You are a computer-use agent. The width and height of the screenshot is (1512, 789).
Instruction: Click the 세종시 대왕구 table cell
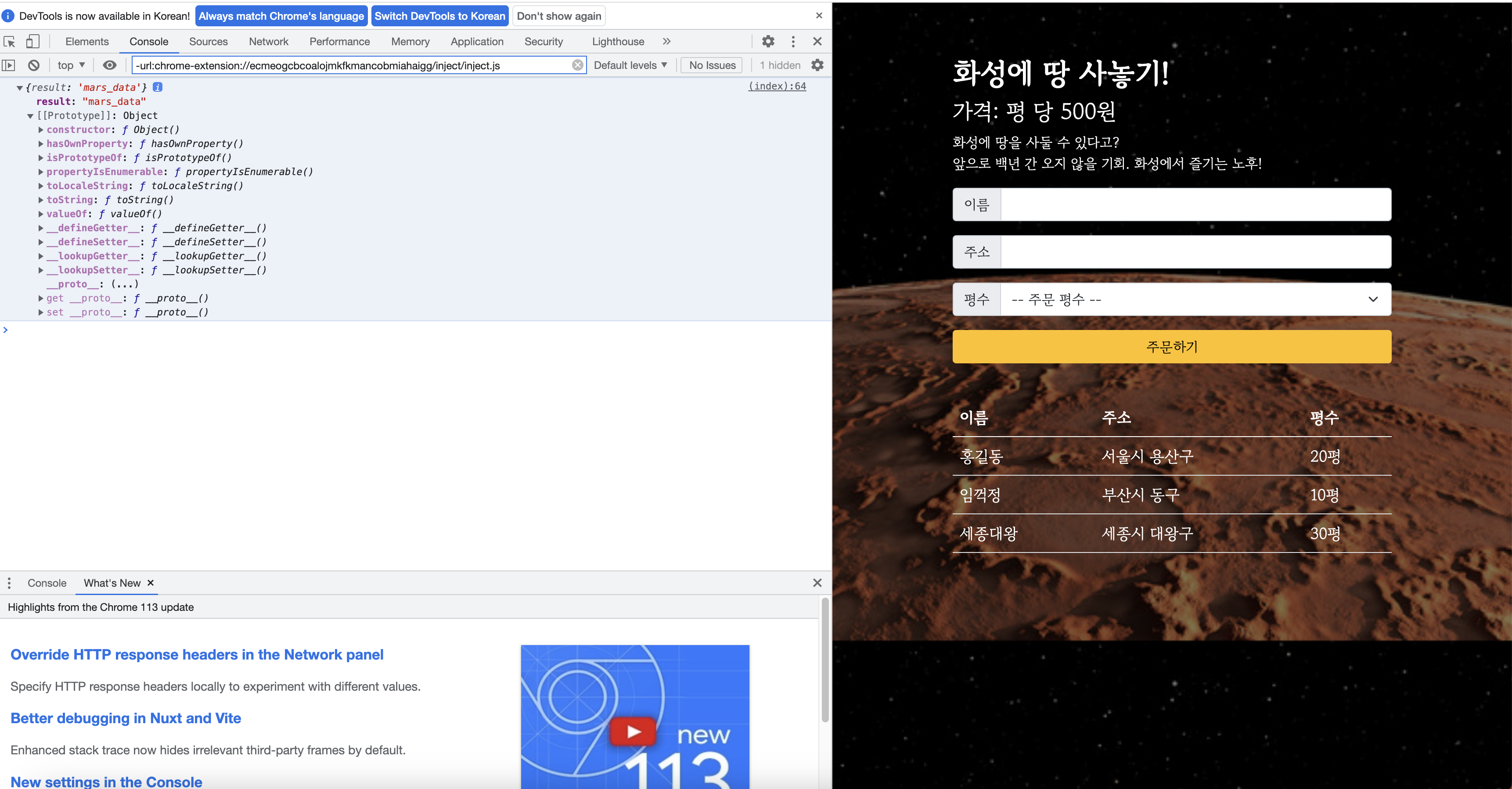click(x=1148, y=534)
